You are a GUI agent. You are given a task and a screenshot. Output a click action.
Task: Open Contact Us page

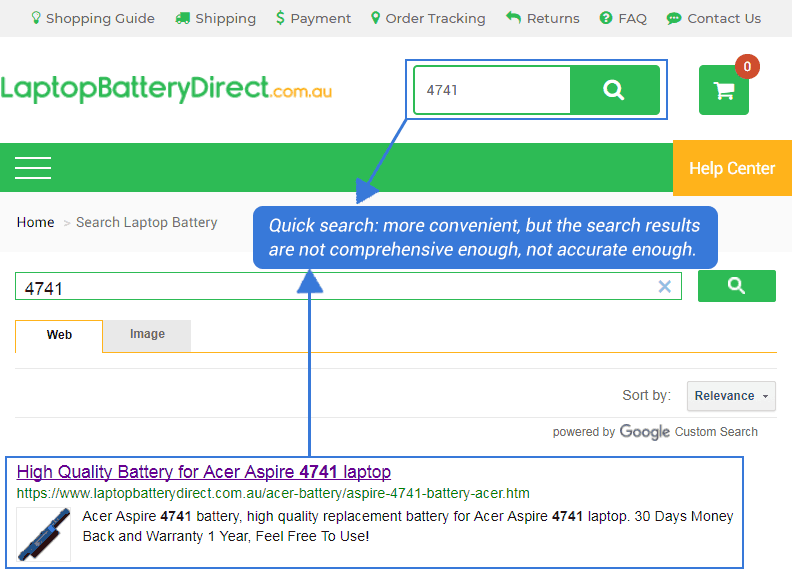[714, 19]
